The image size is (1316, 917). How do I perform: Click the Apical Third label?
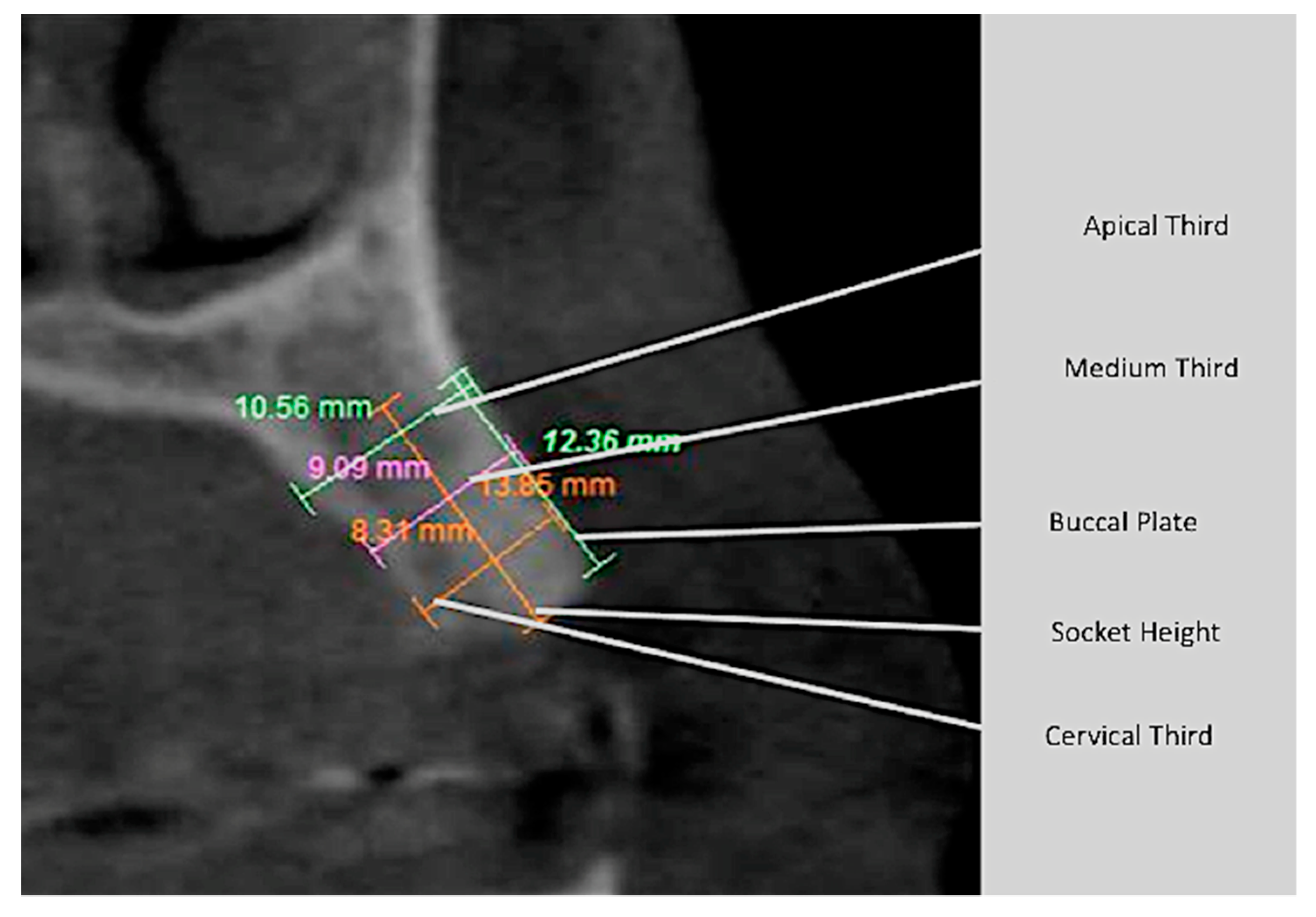click(x=1156, y=226)
